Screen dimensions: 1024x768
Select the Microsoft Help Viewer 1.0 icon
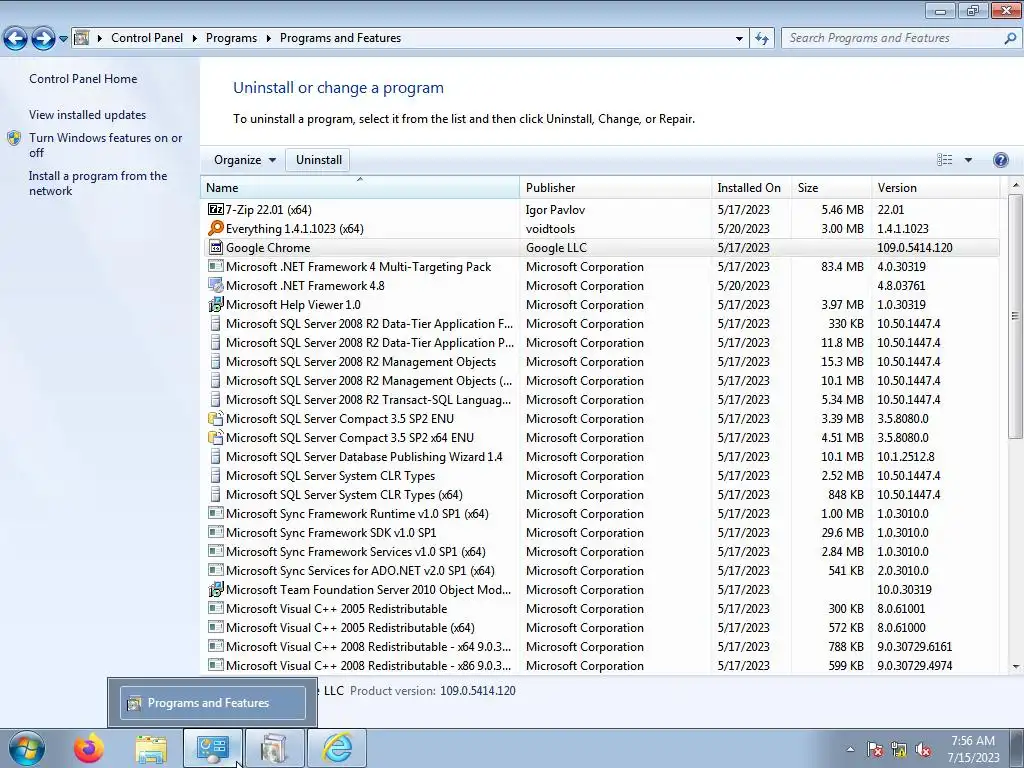click(216, 304)
